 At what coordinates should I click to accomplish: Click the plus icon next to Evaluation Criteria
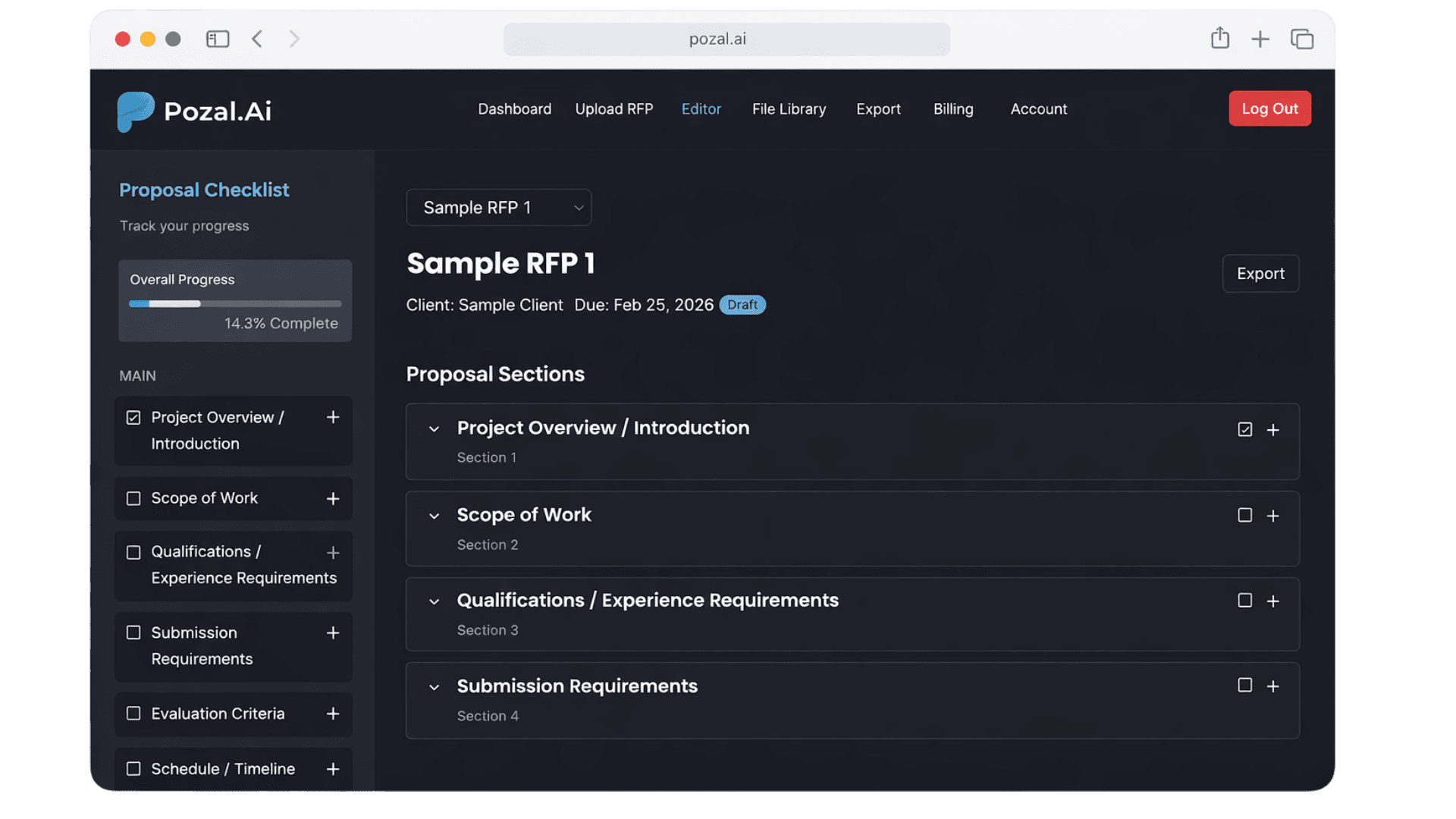333,714
